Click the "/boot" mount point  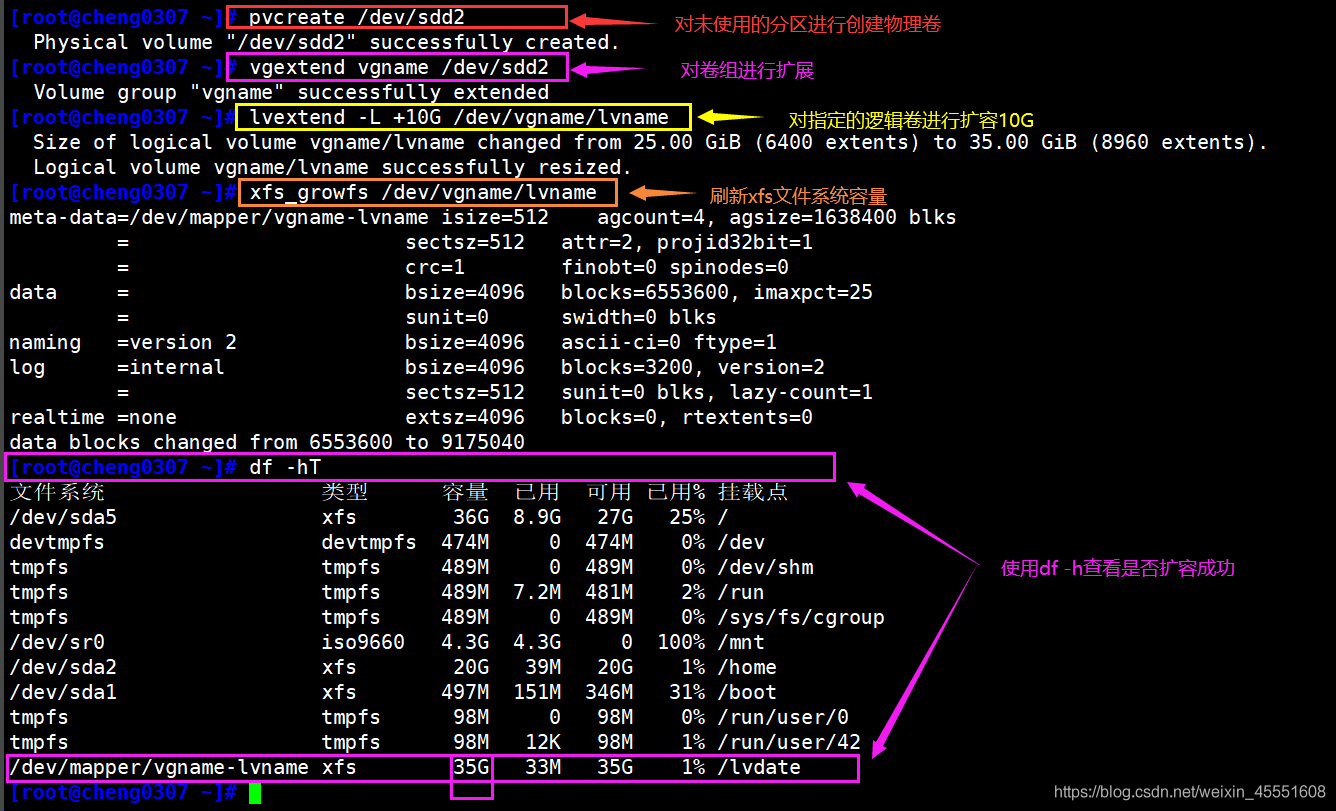[x=747, y=692]
